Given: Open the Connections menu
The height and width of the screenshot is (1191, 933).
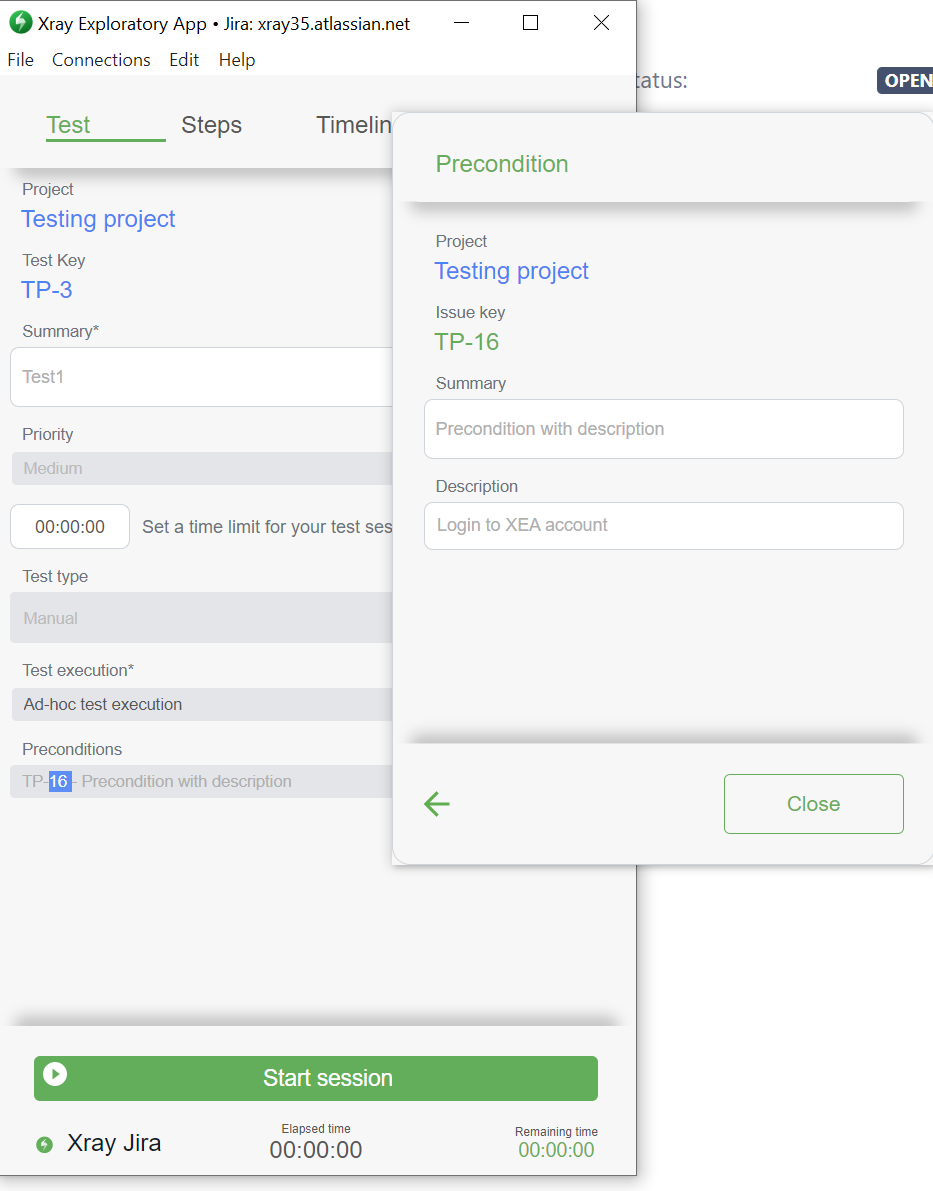Looking at the screenshot, I should tap(101, 60).
